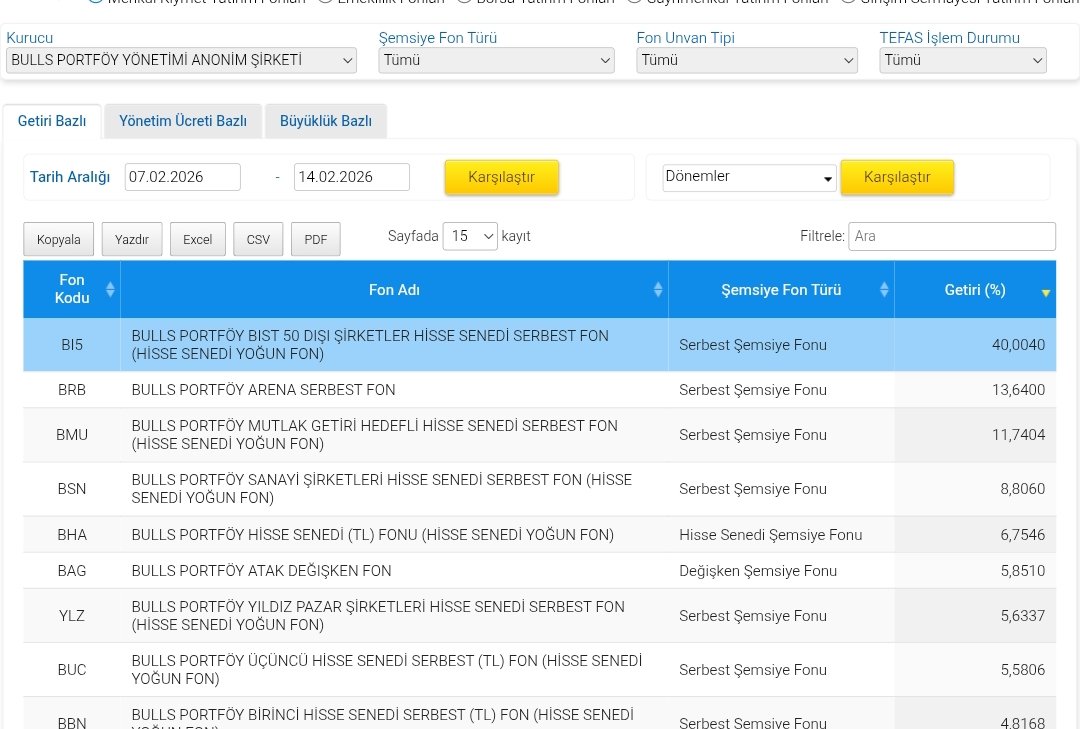Click return value 5,6337

pyautogui.click(x=1022, y=615)
